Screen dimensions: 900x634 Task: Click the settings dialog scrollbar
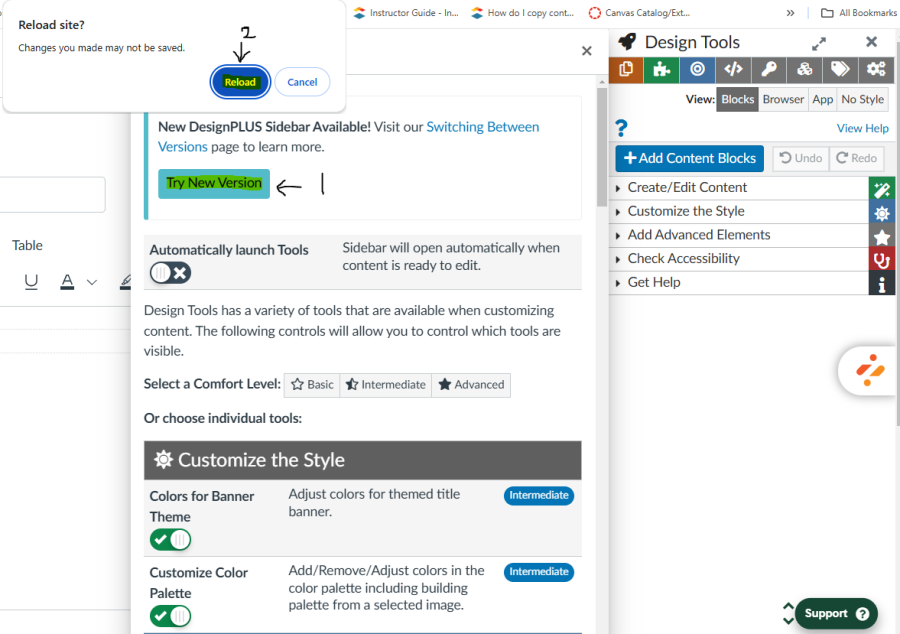point(602,147)
